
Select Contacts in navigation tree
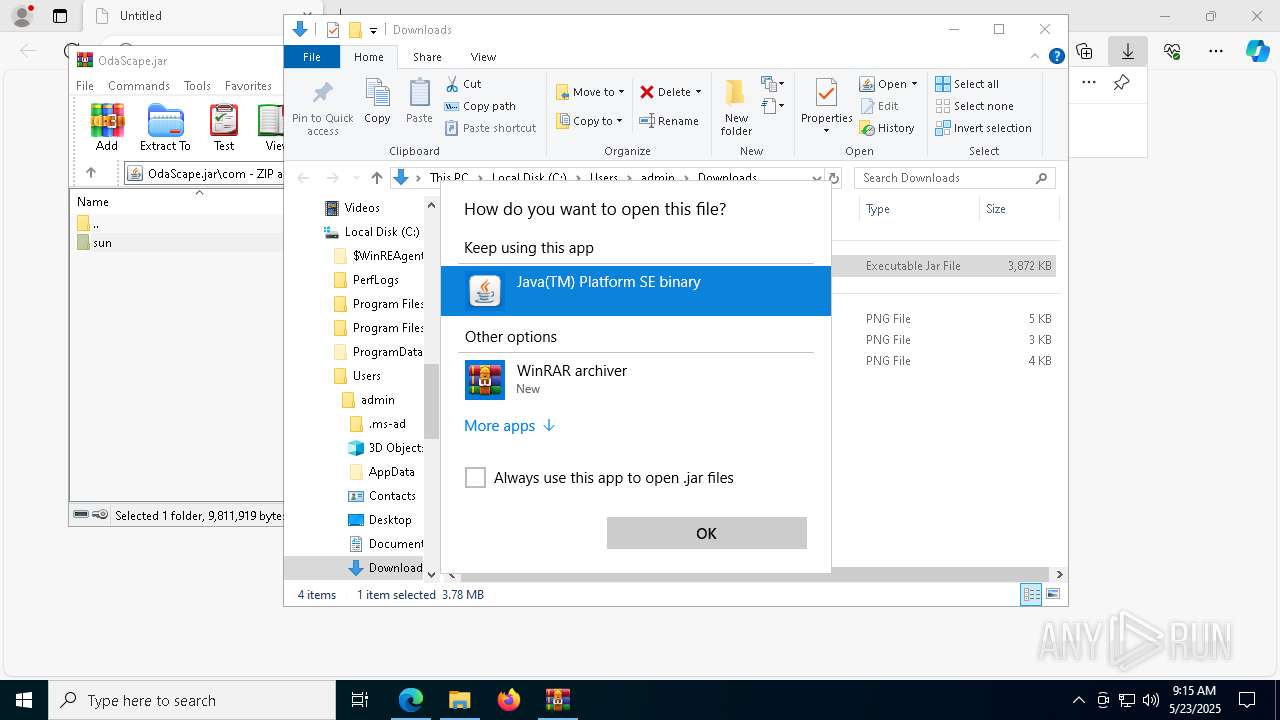pyautogui.click(x=382, y=496)
